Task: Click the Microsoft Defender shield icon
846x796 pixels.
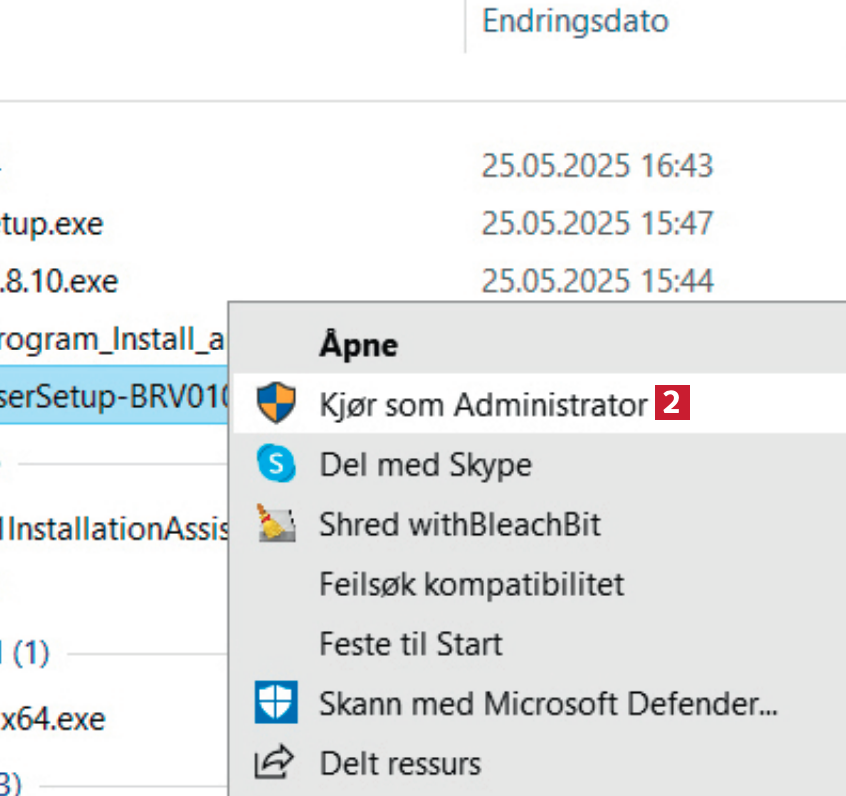Action: pos(275,704)
